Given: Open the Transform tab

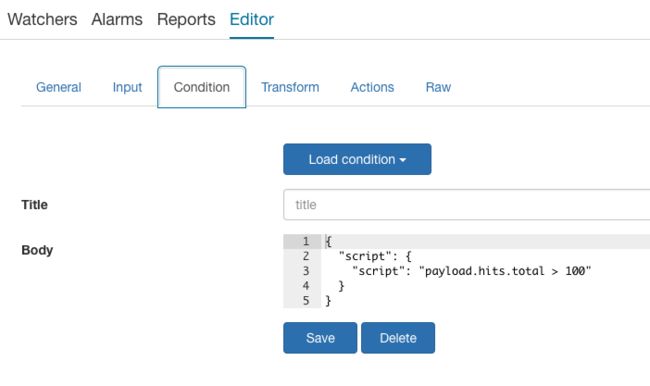Looking at the screenshot, I should coord(290,87).
